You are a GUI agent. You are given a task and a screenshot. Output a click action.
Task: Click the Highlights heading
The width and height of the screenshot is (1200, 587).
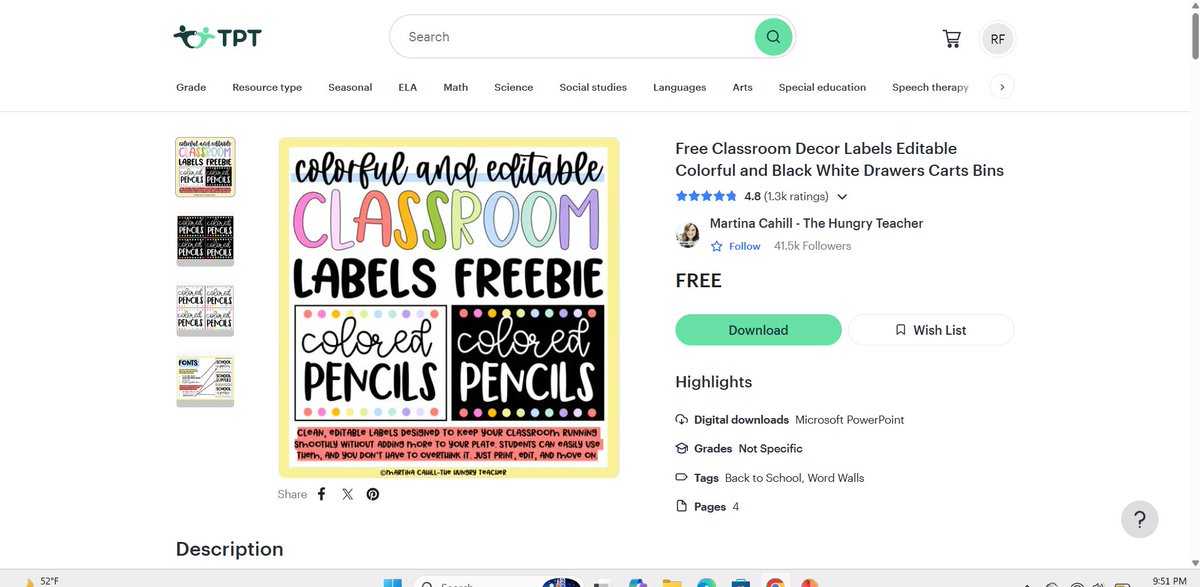(714, 382)
